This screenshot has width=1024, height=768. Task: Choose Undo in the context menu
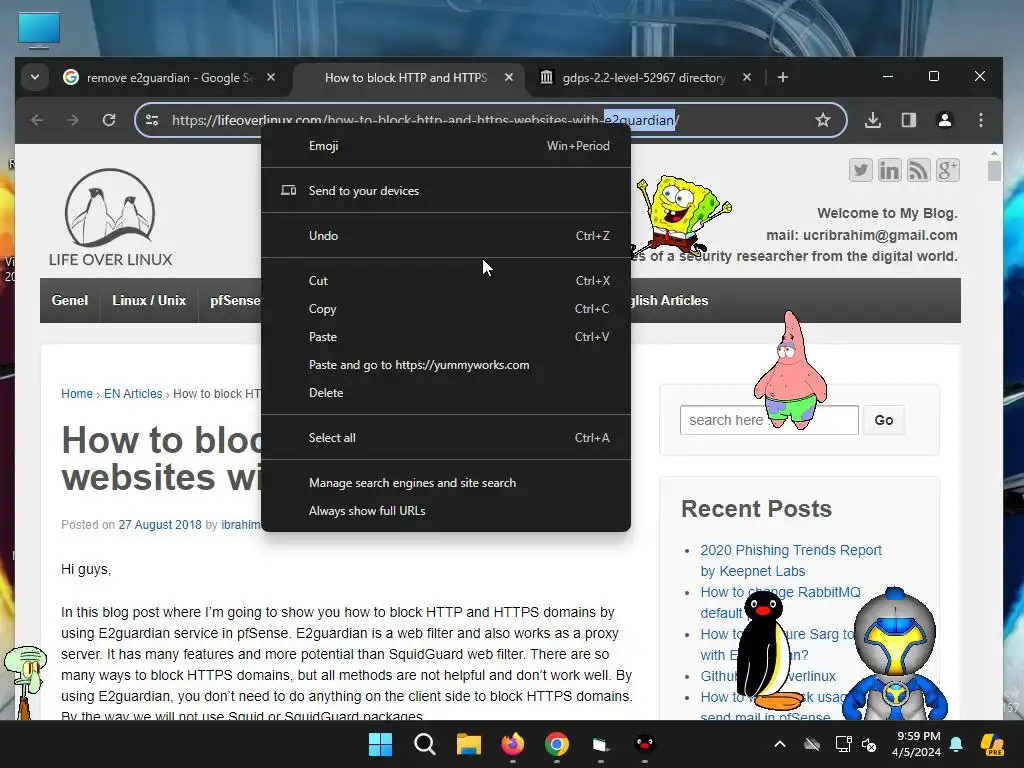click(x=446, y=236)
